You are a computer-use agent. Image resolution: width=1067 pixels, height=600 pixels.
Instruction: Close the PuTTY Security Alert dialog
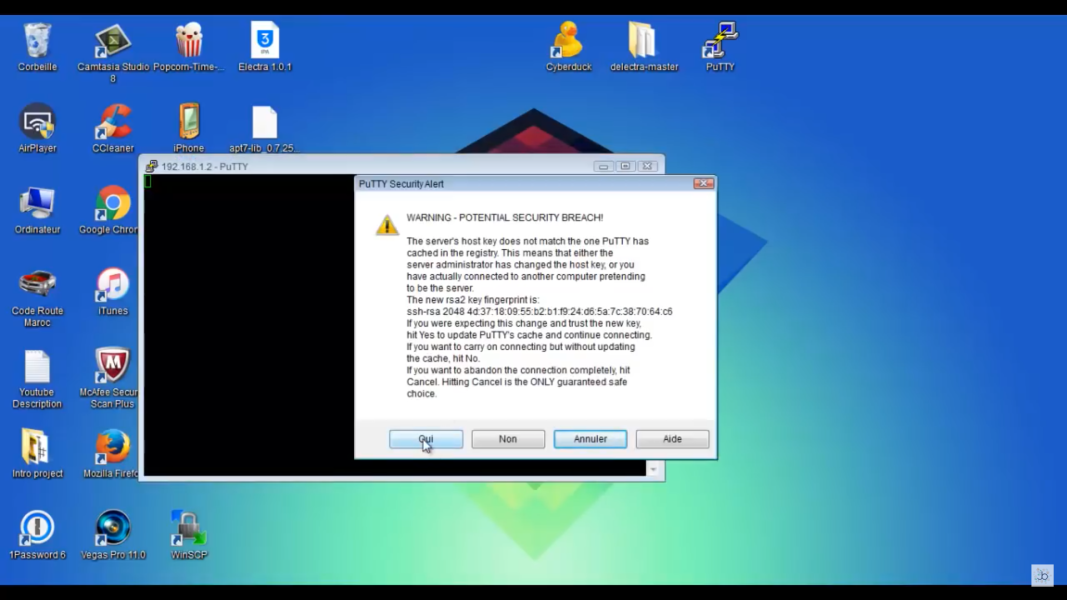click(704, 184)
